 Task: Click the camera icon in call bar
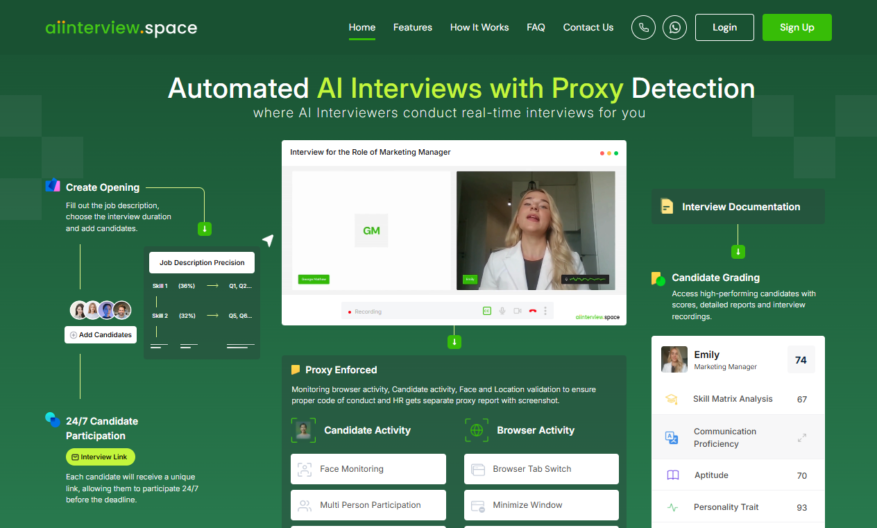tap(517, 311)
